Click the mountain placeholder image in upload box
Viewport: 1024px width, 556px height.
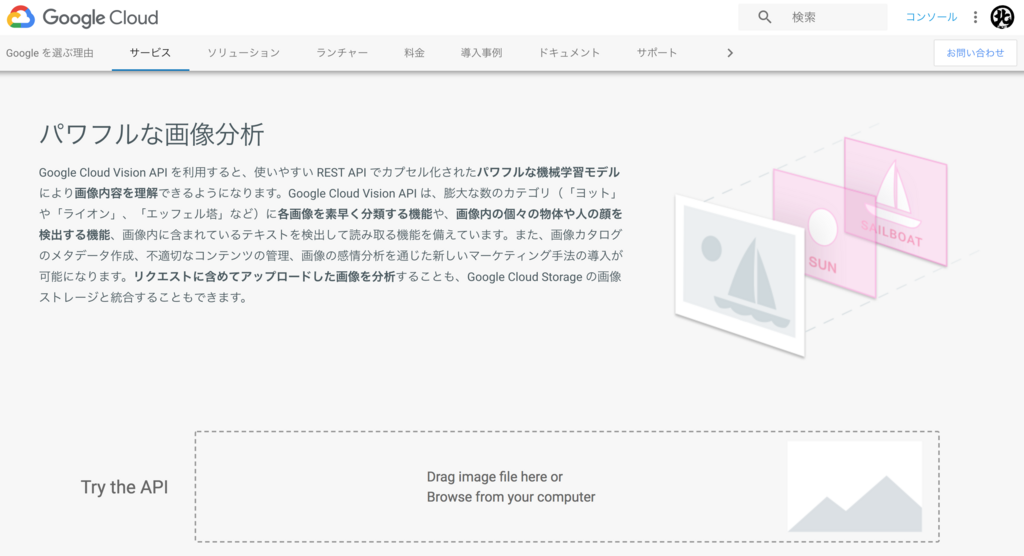pyautogui.click(x=854, y=487)
